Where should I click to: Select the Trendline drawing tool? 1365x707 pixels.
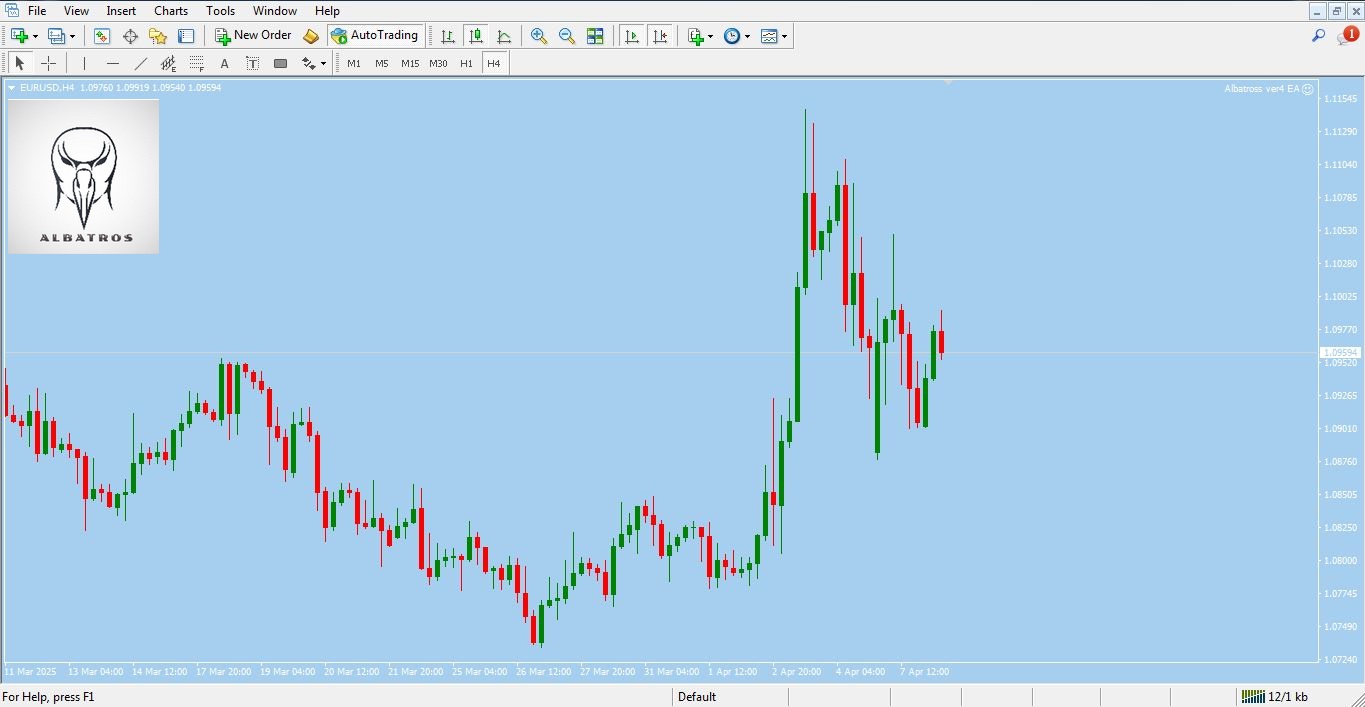pos(141,63)
